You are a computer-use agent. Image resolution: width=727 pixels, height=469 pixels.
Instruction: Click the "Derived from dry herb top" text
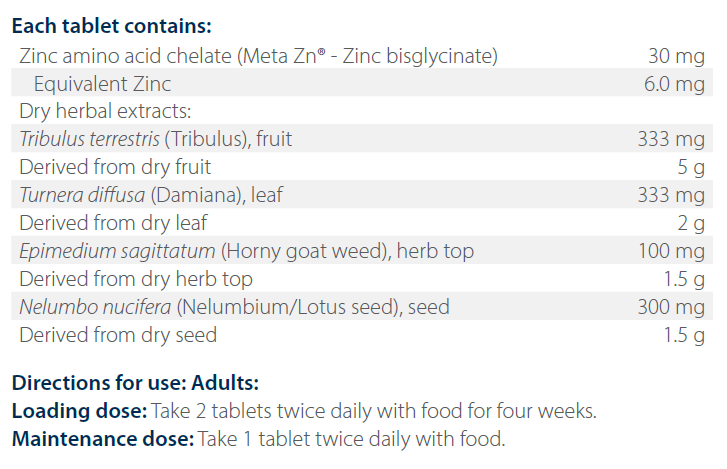pos(136,279)
